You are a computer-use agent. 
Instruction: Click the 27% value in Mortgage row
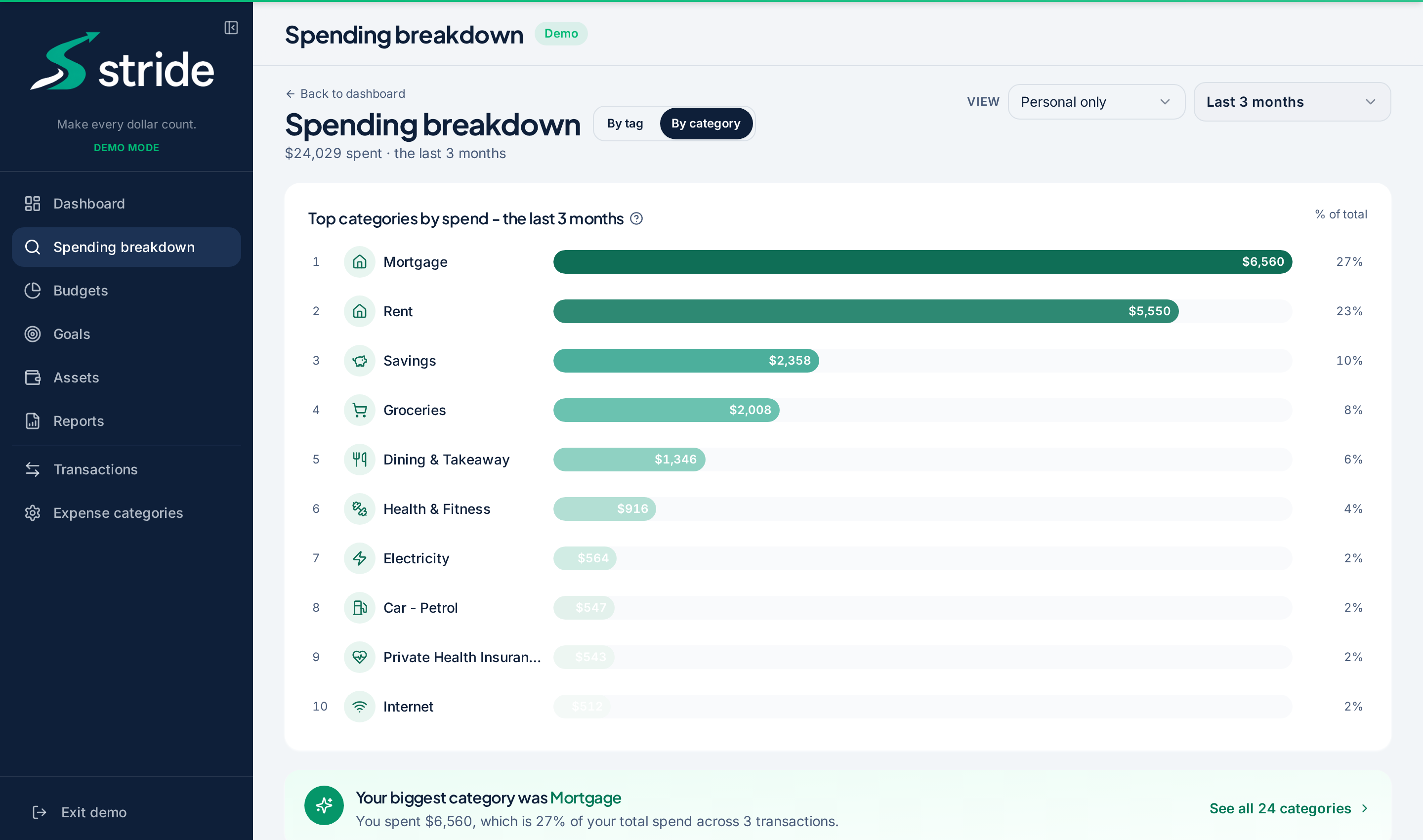(1349, 262)
